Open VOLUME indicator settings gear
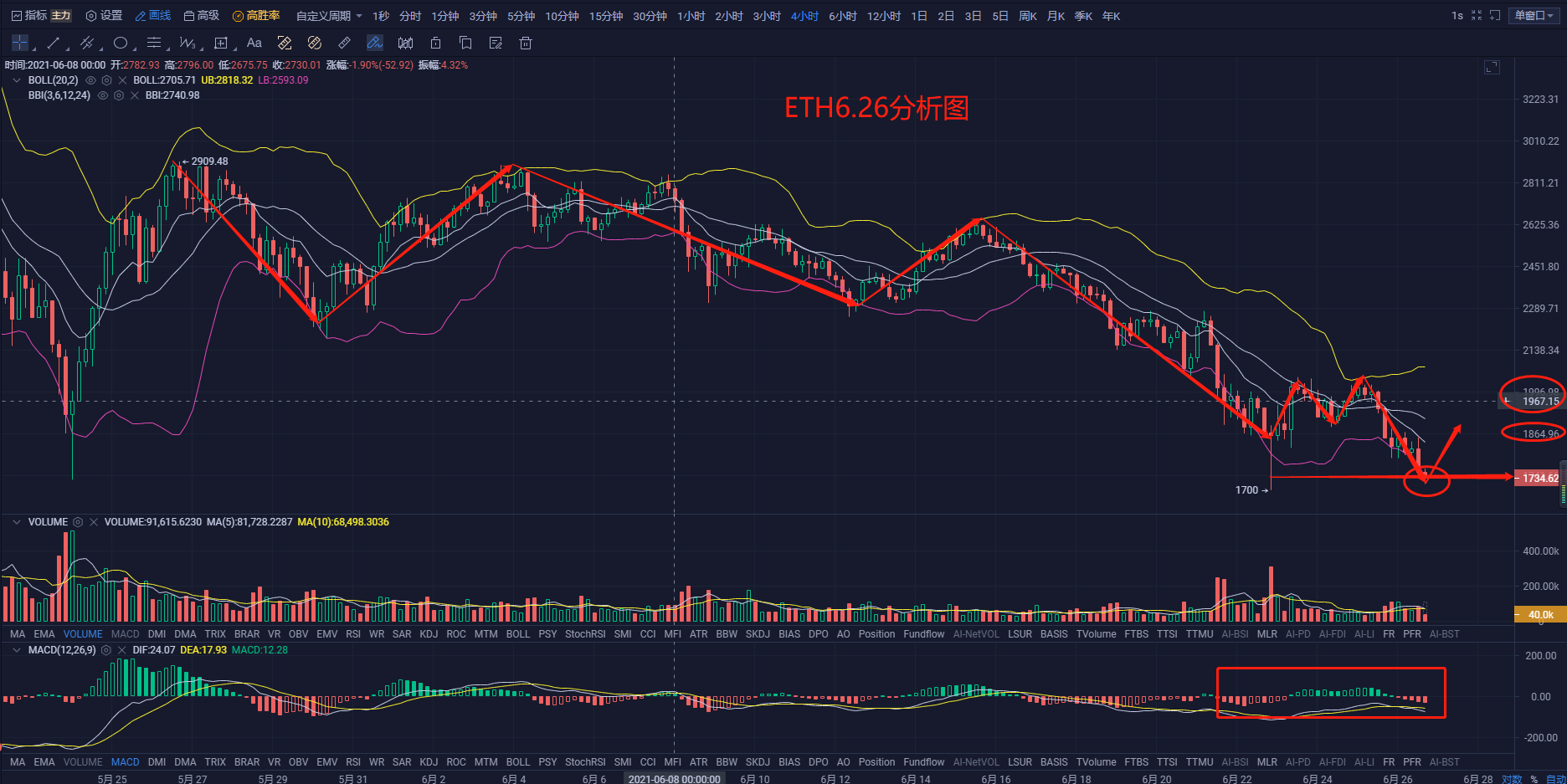This screenshot has width=1567, height=784. (x=78, y=522)
